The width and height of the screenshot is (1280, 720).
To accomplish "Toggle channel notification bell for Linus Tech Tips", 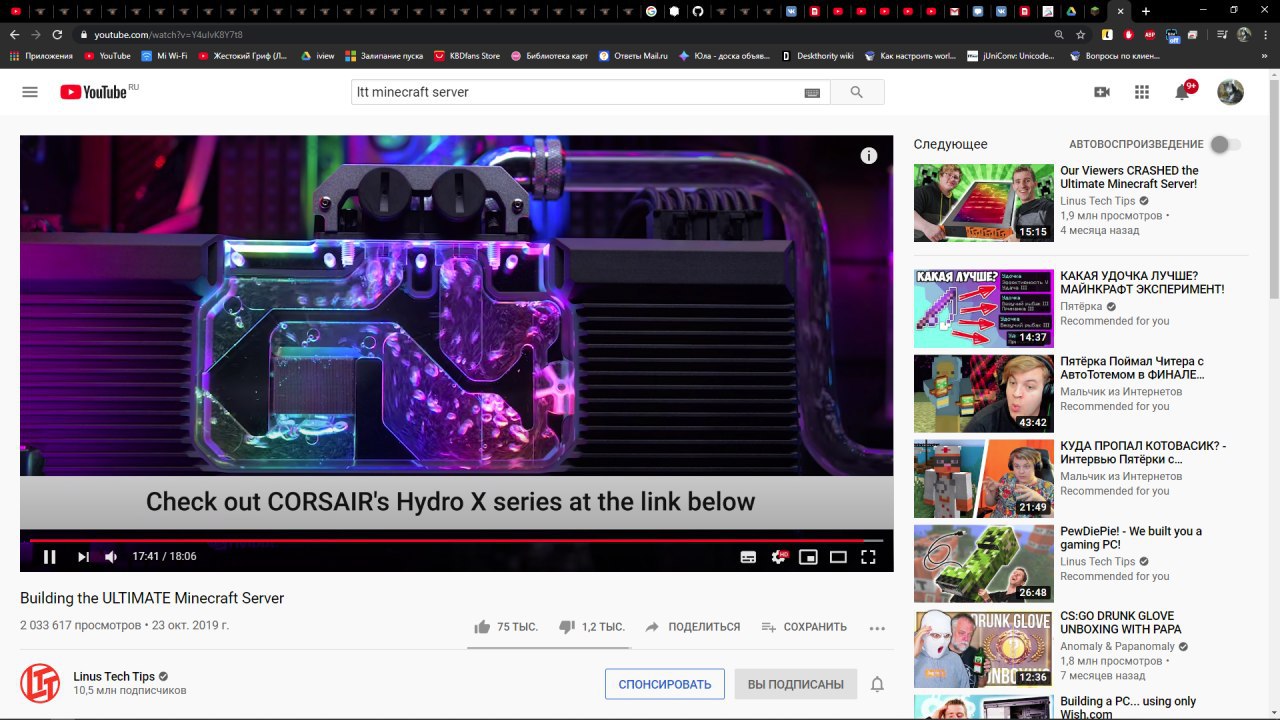I will pyautogui.click(x=877, y=684).
